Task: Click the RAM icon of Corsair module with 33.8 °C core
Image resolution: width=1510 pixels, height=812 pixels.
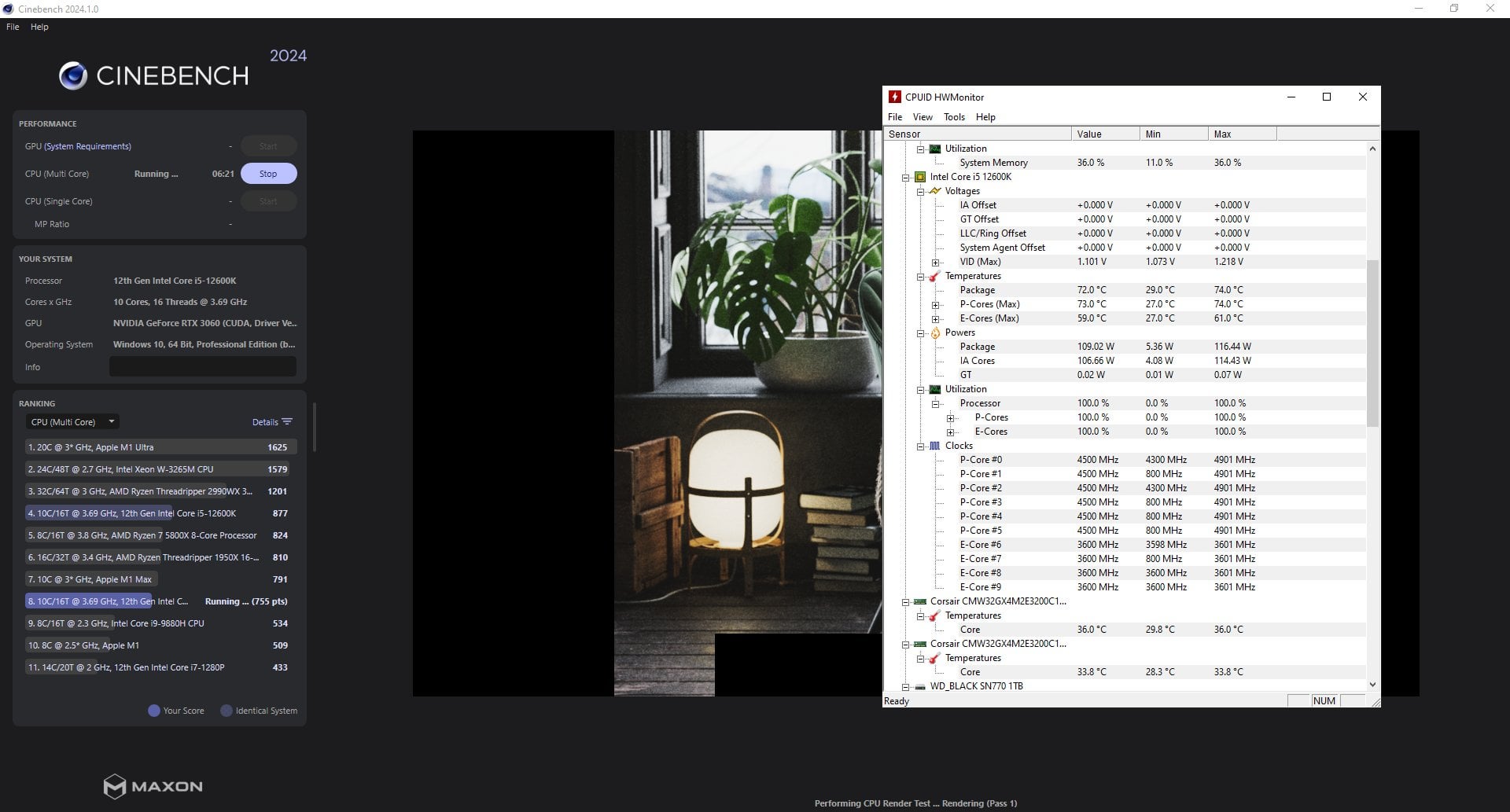Action: click(x=920, y=644)
